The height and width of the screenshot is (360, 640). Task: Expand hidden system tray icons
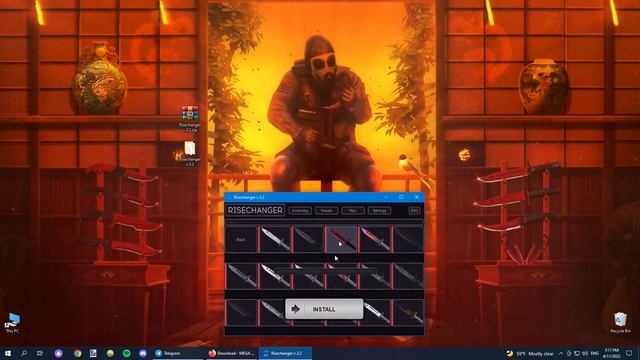click(561, 353)
